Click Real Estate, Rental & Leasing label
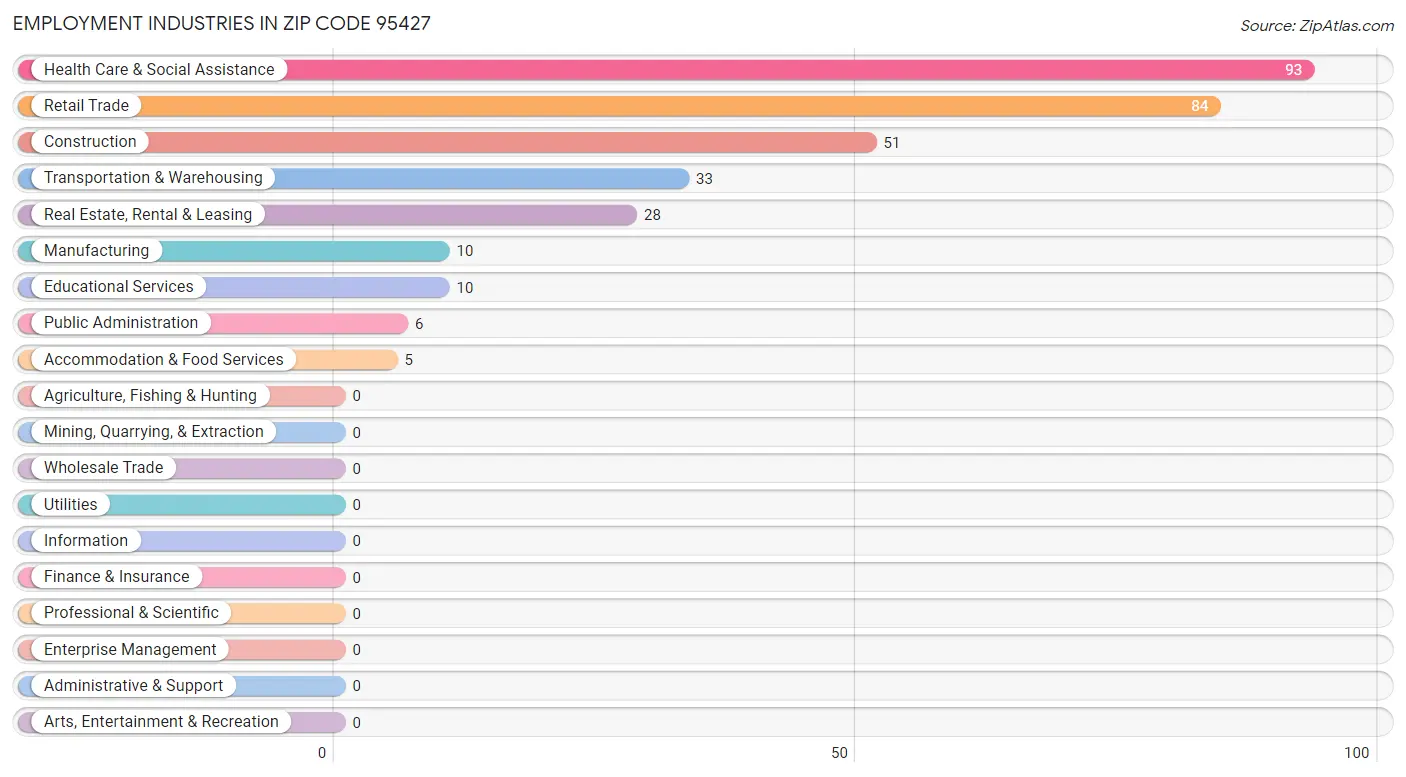 pos(148,214)
